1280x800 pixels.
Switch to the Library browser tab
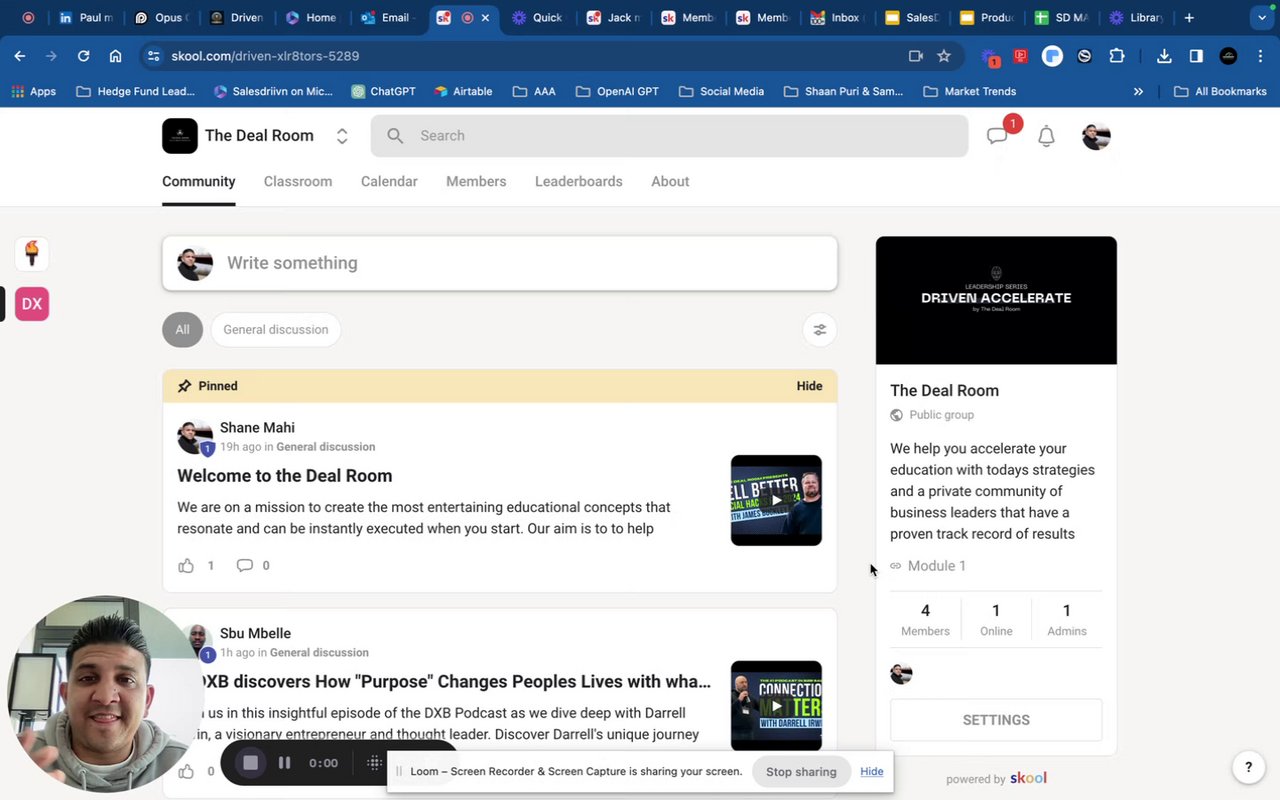(1136, 17)
